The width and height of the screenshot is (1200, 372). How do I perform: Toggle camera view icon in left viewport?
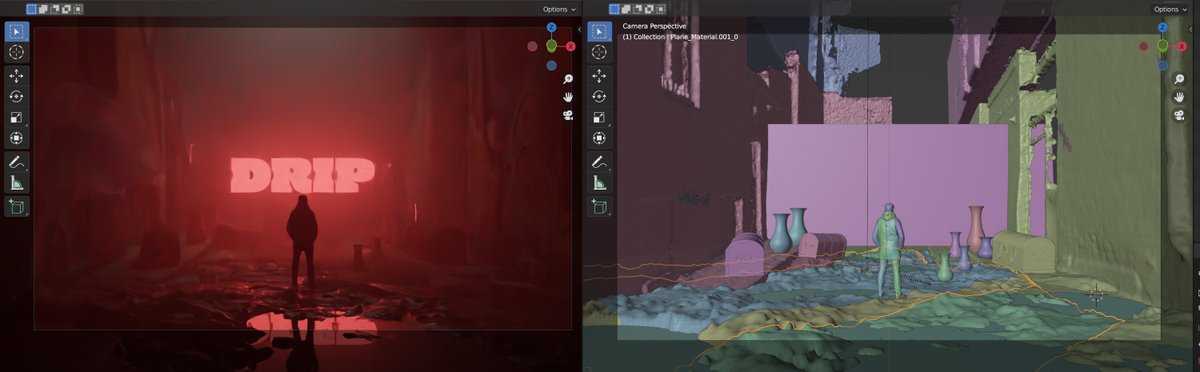point(567,115)
